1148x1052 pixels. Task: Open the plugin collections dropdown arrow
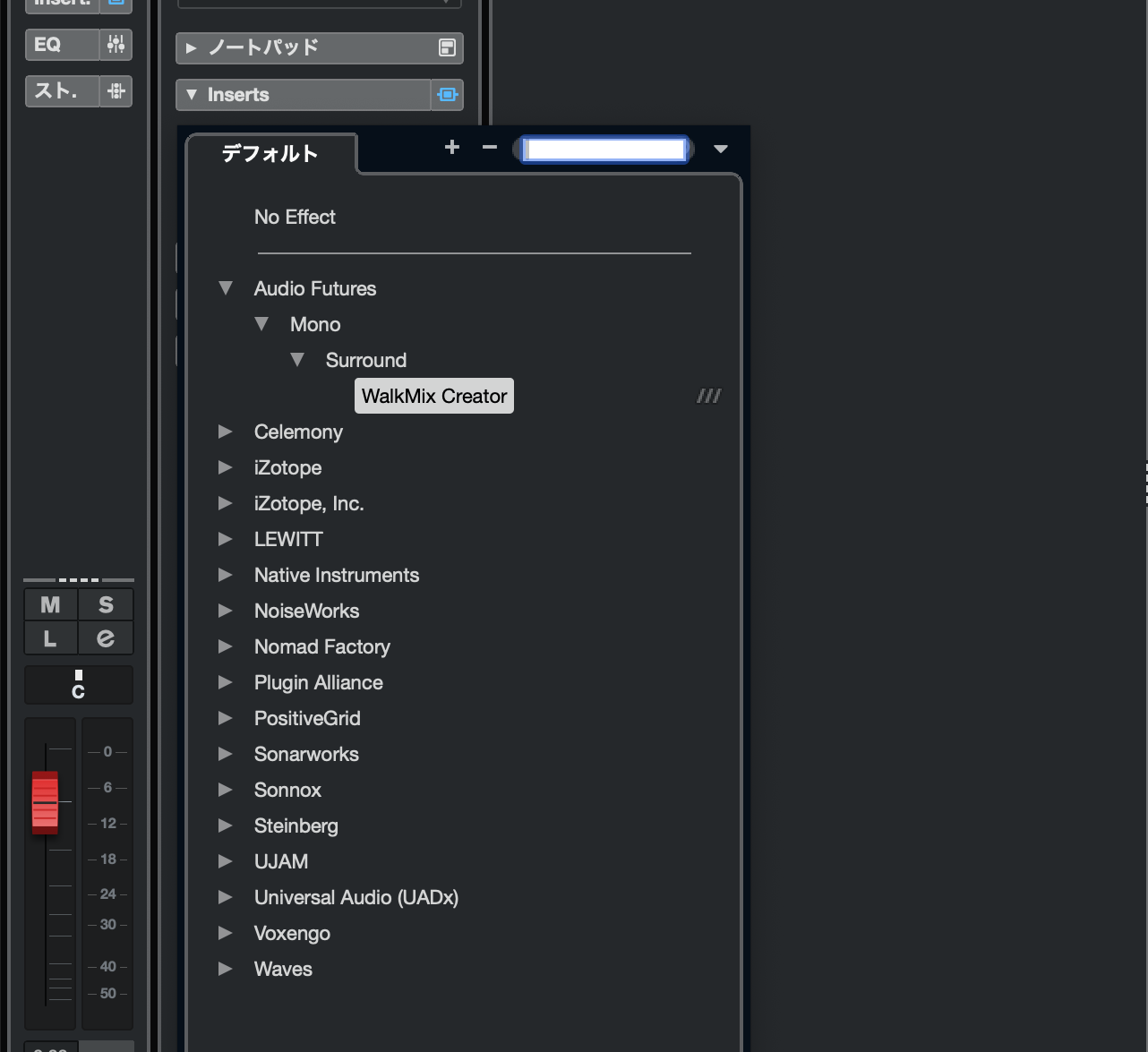721,150
